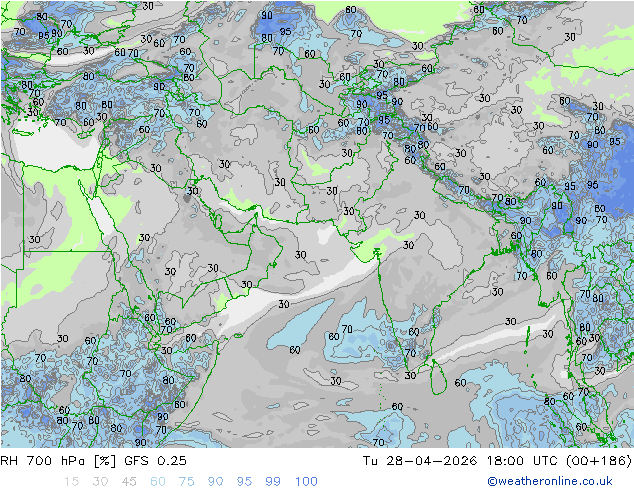The width and height of the screenshot is (634, 490).
Task: Click the weatheronline.co.uk copyright link
Action: click(x=549, y=481)
